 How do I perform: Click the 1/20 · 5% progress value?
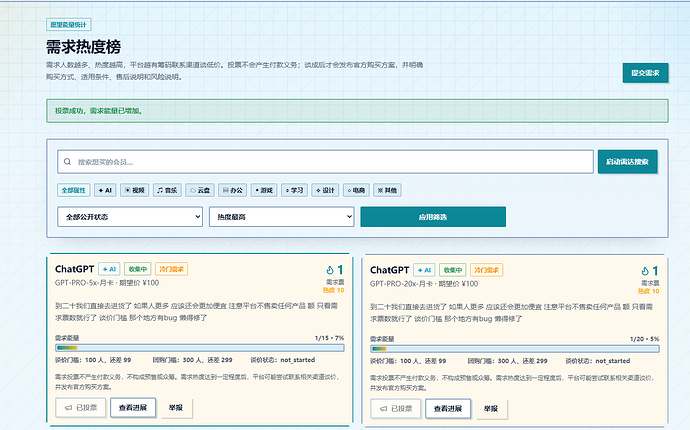pyautogui.click(x=645, y=339)
